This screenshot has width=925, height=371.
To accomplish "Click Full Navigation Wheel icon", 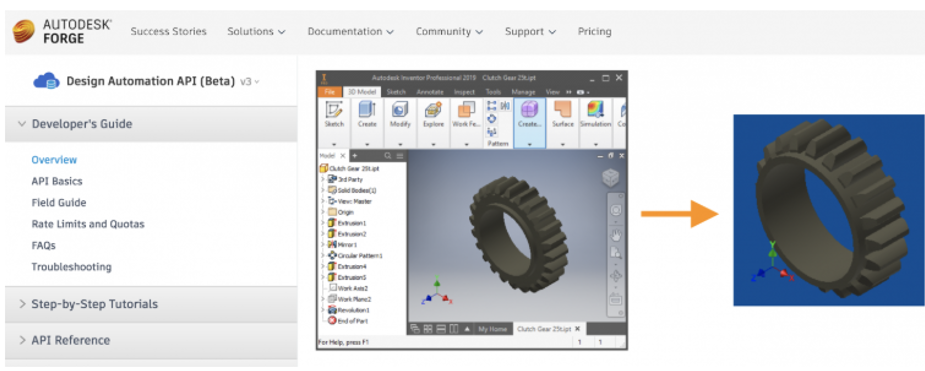I will point(615,211).
